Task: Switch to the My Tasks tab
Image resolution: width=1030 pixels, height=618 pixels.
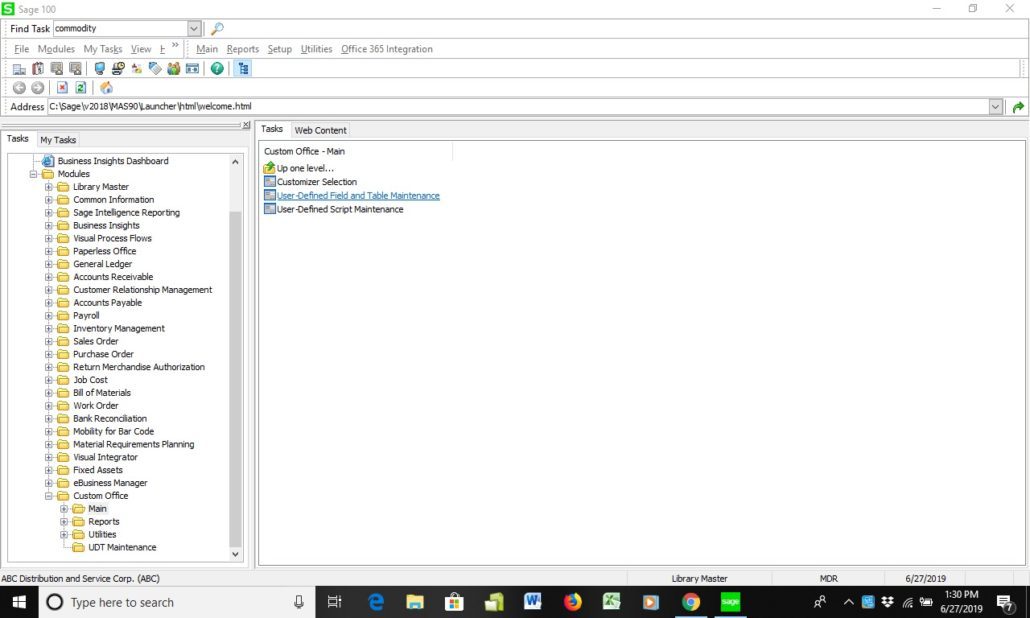Action: click(58, 140)
